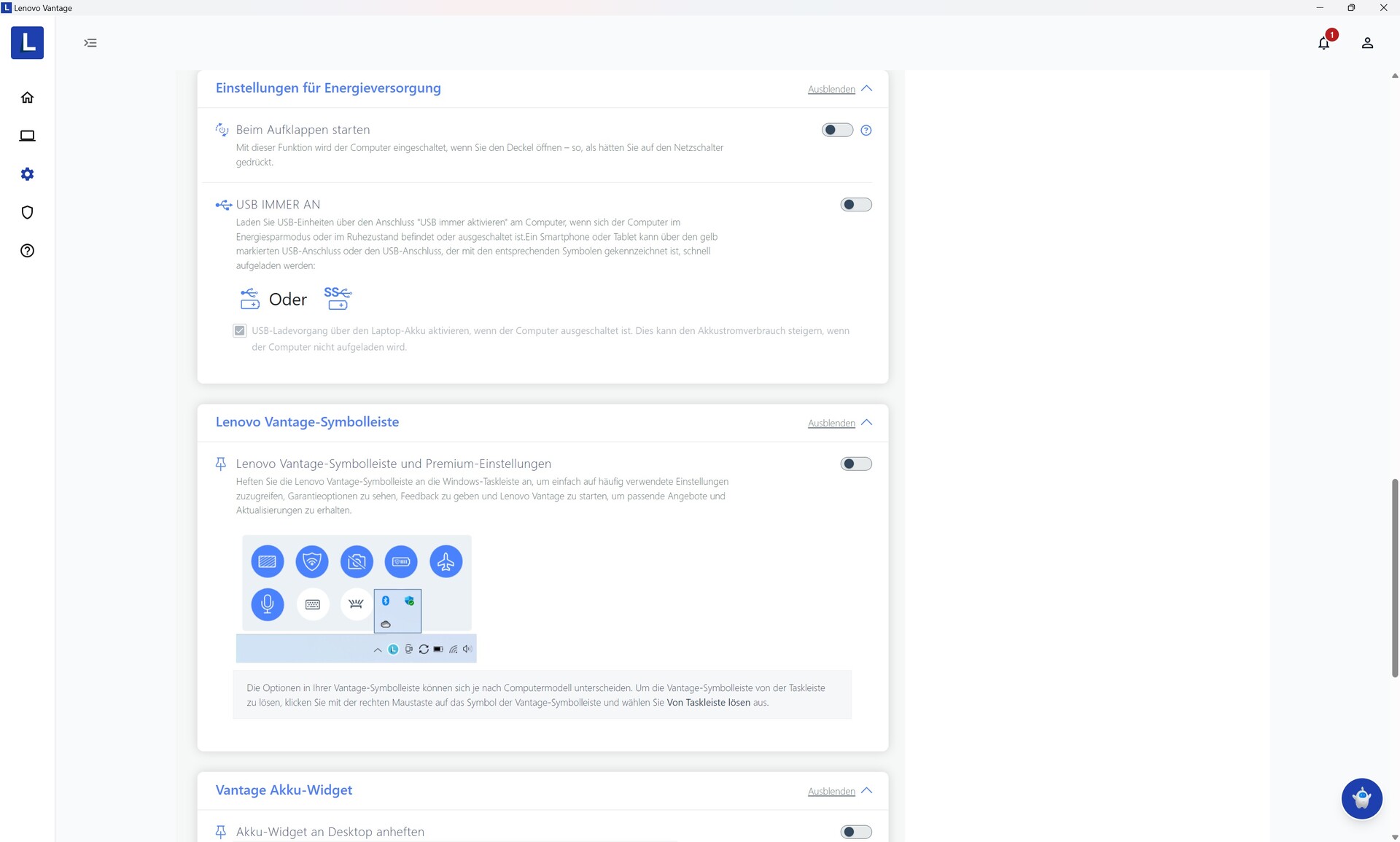Show help for Beim Aufklappen starten
Viewport: 1400px width, 842px height.
click(x=866, y=130)
